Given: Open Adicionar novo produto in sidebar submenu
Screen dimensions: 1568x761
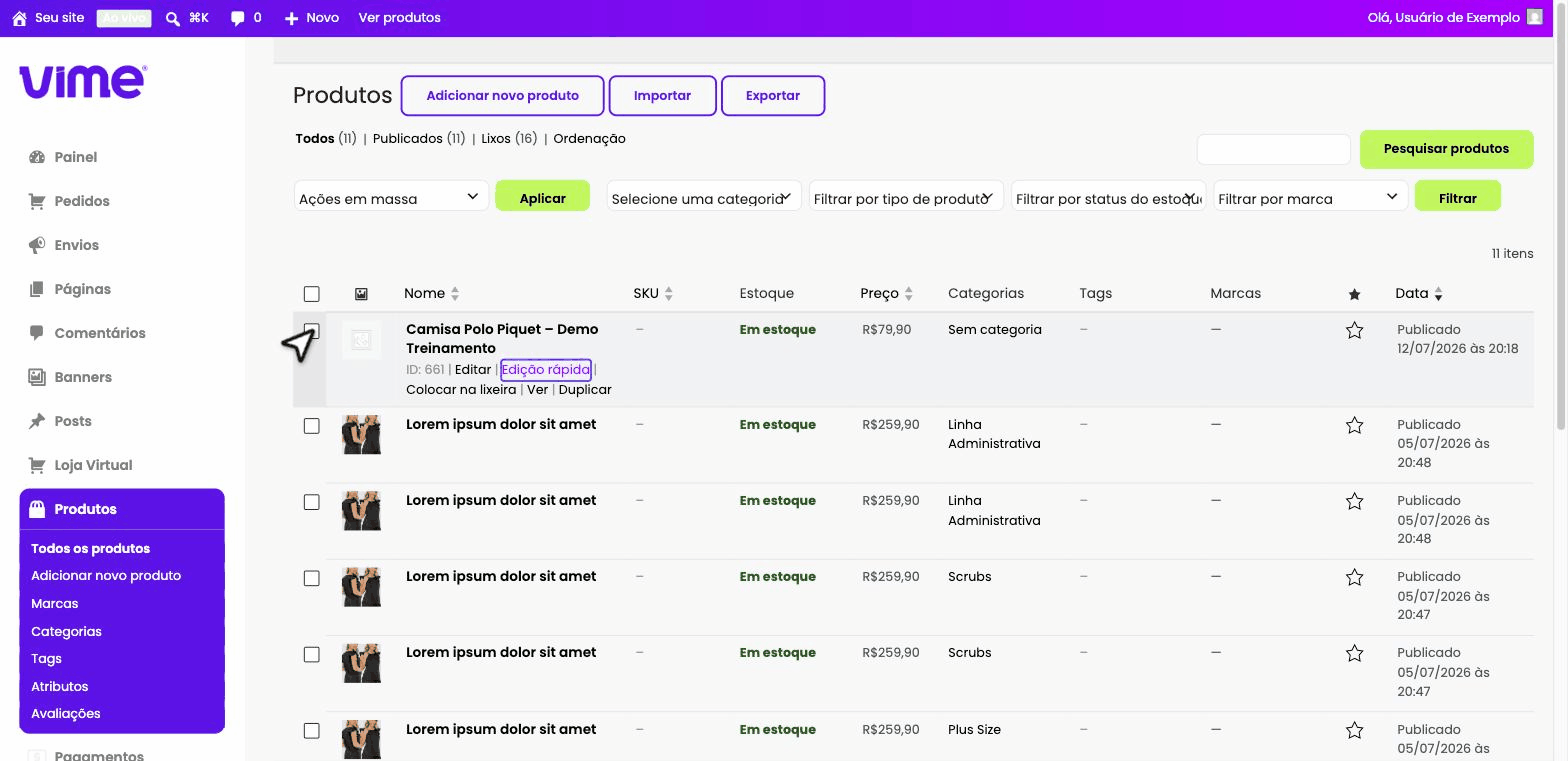Looking at the screenshot, I should (106, 576).
